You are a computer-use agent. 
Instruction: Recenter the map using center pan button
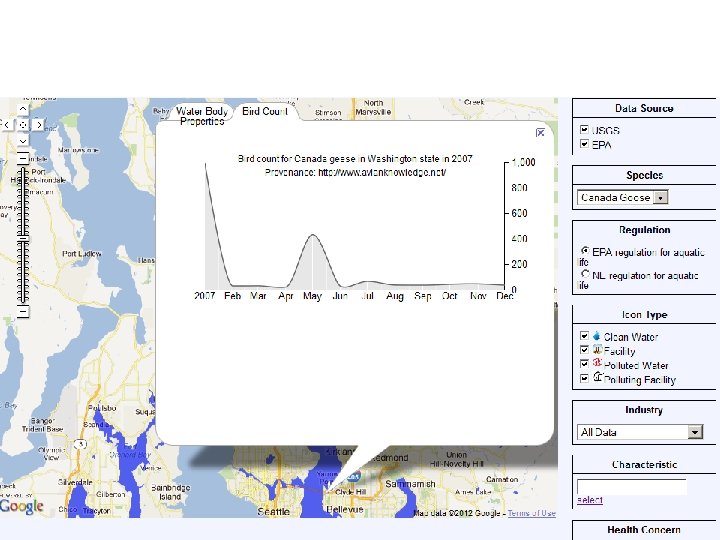pos(23,124)
